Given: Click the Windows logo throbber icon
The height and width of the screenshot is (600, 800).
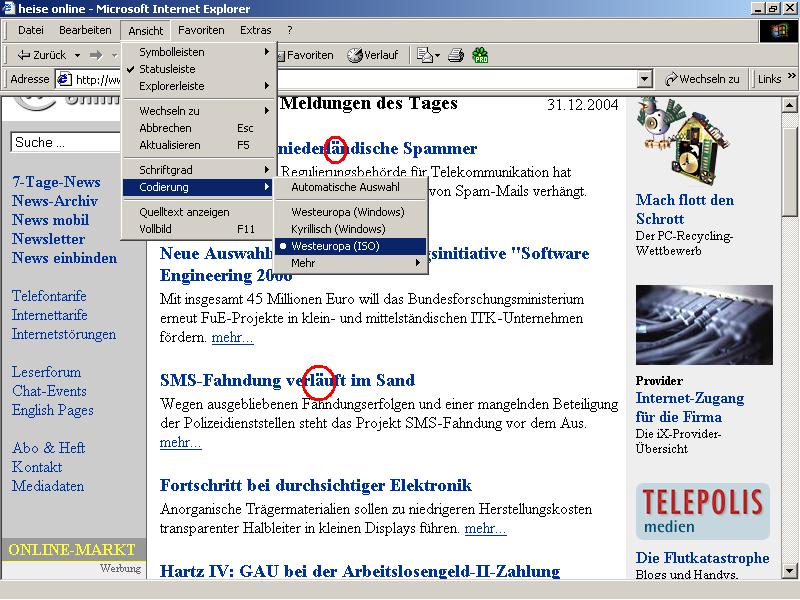Looking at the screenshot, I should (x=778, y=31).
